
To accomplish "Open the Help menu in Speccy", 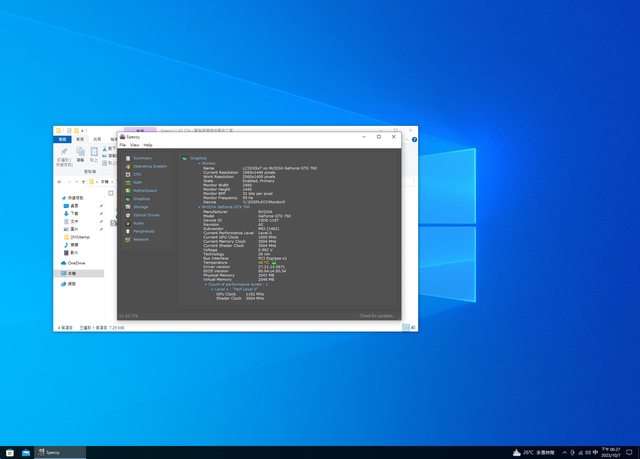I will pos(148,145).
